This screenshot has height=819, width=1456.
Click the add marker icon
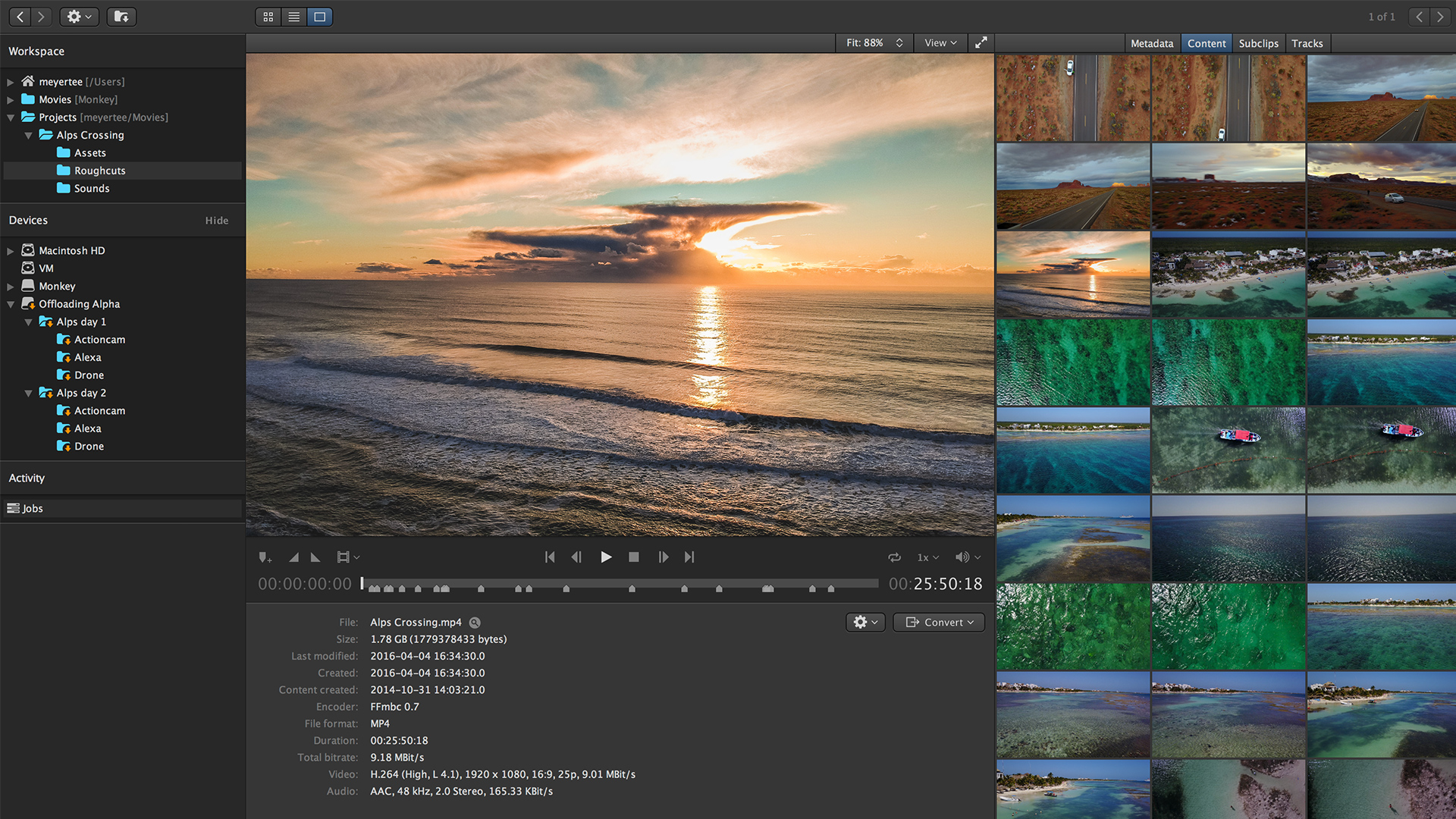pos(265,557)
